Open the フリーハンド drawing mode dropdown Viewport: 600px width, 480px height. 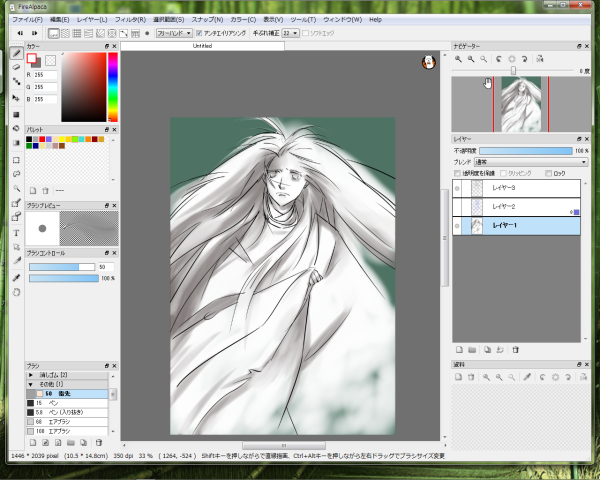174,33
